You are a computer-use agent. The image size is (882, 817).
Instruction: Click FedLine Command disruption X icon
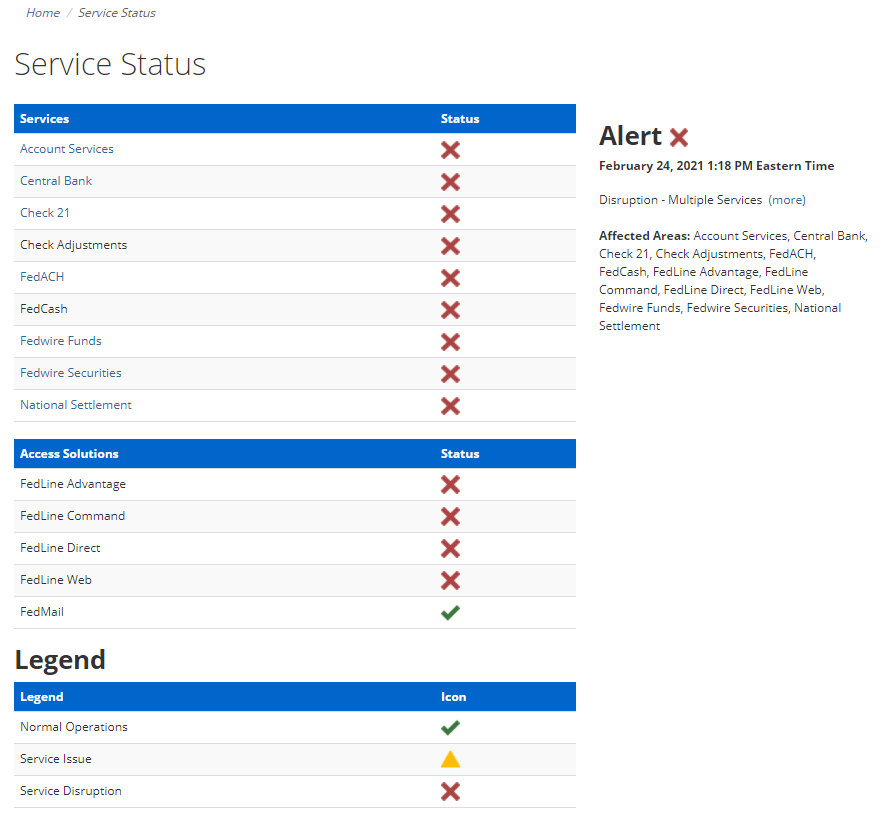[x=451, y=517]
